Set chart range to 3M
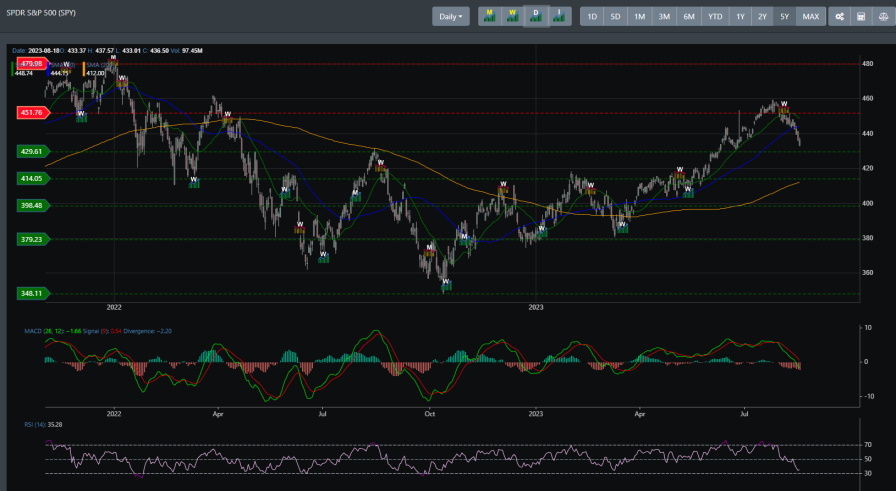This screenshot has width=896, height=491. 664,17
